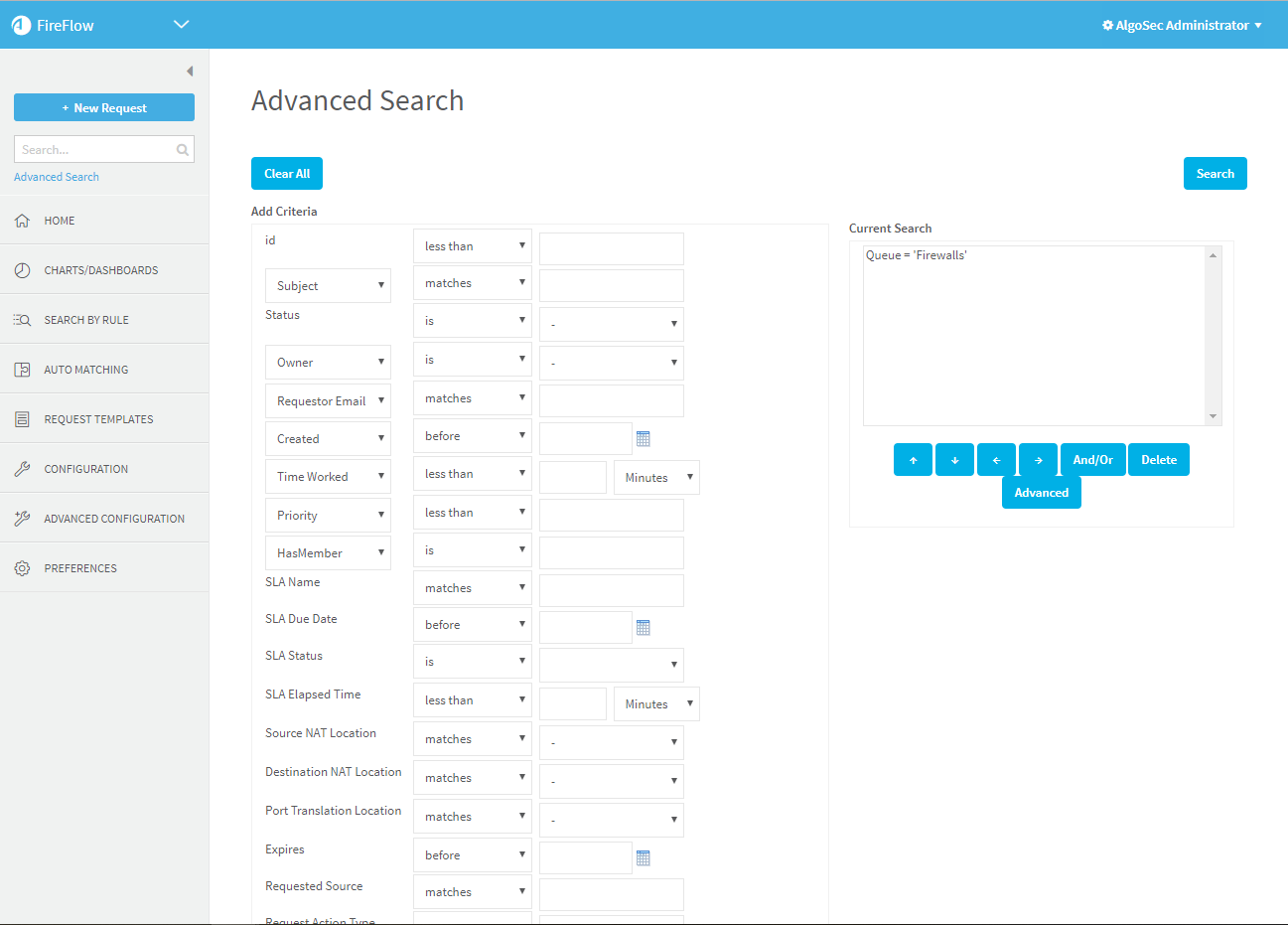This screenshot has height=925, width=1288.
Task: Collapse the left sidebar with the arrow
Action: pos(190,71)
